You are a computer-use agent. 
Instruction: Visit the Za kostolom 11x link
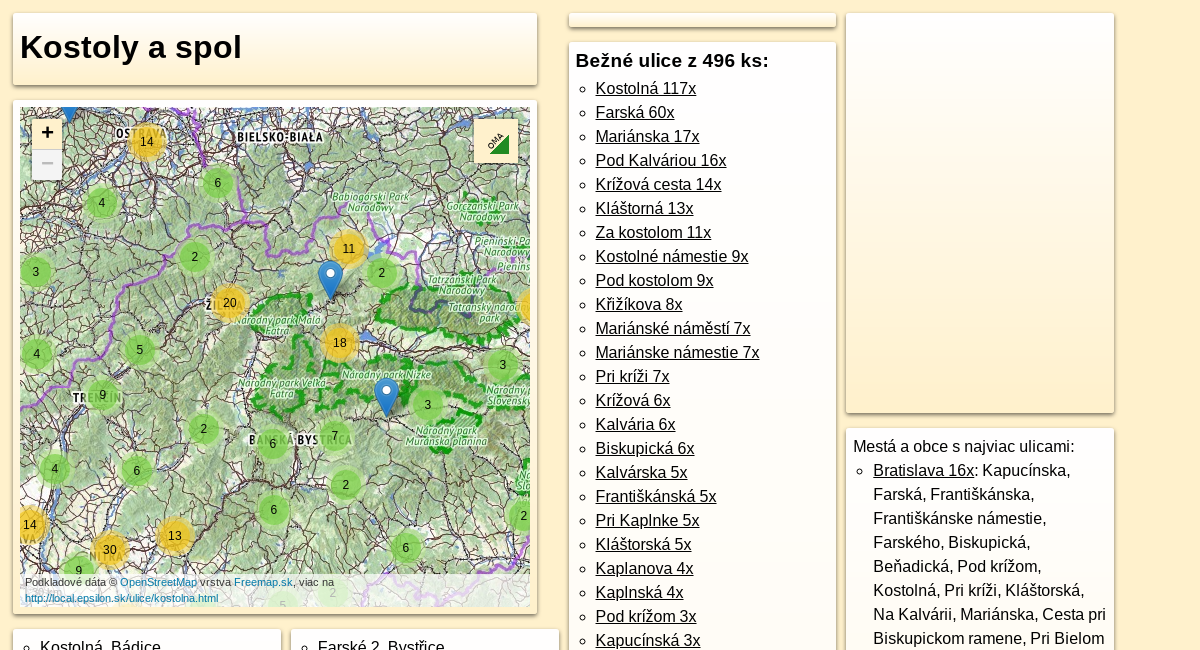653,232
